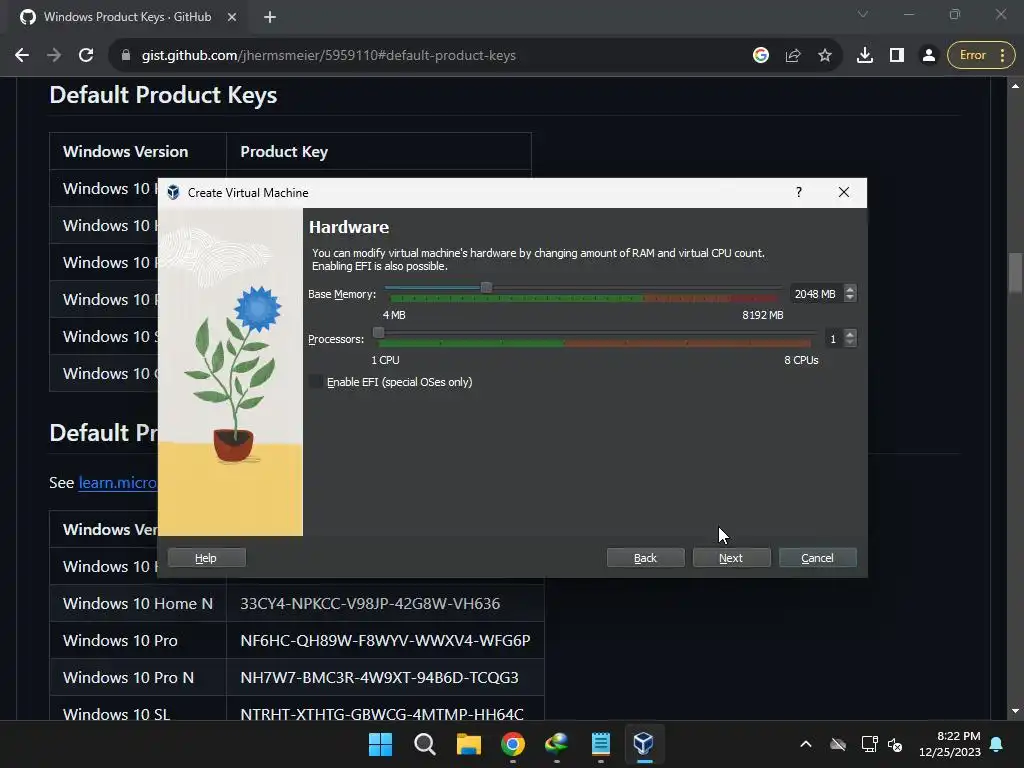Switch to VirtualBox in the taskbar
1024x768 pixels.
click(x=644, y=744)
